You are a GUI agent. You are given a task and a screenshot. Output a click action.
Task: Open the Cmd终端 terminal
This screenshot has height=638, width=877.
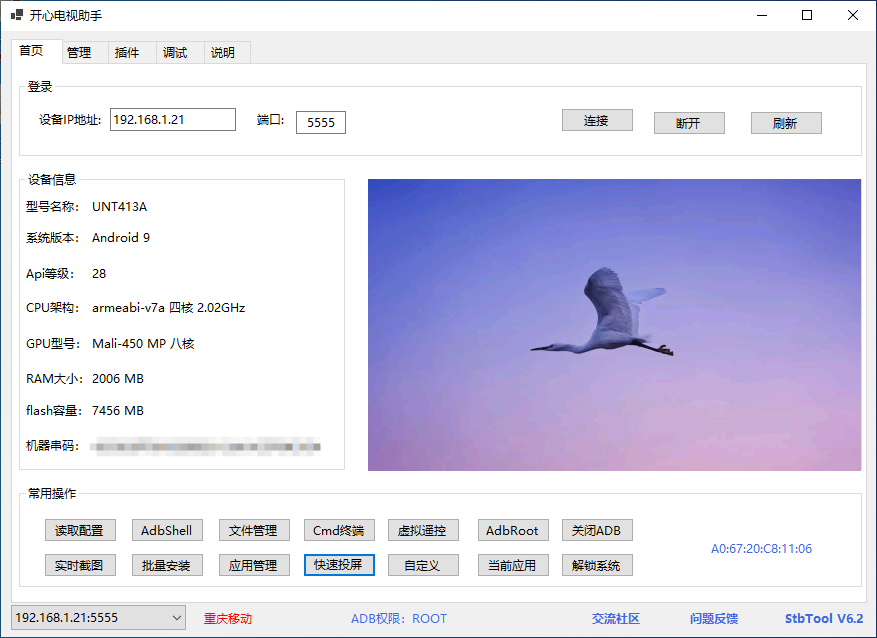339,531
